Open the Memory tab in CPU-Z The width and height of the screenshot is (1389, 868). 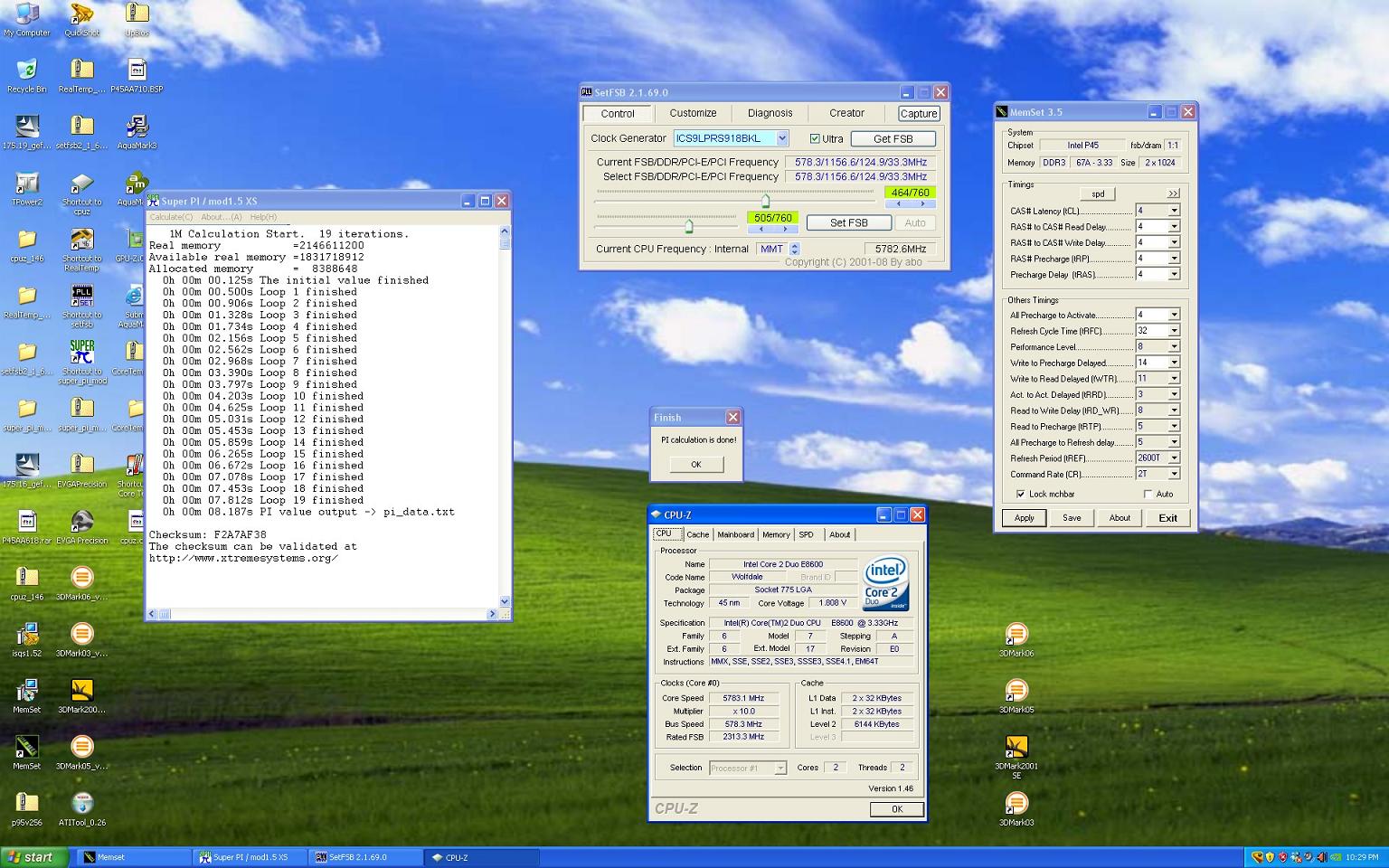776,534
